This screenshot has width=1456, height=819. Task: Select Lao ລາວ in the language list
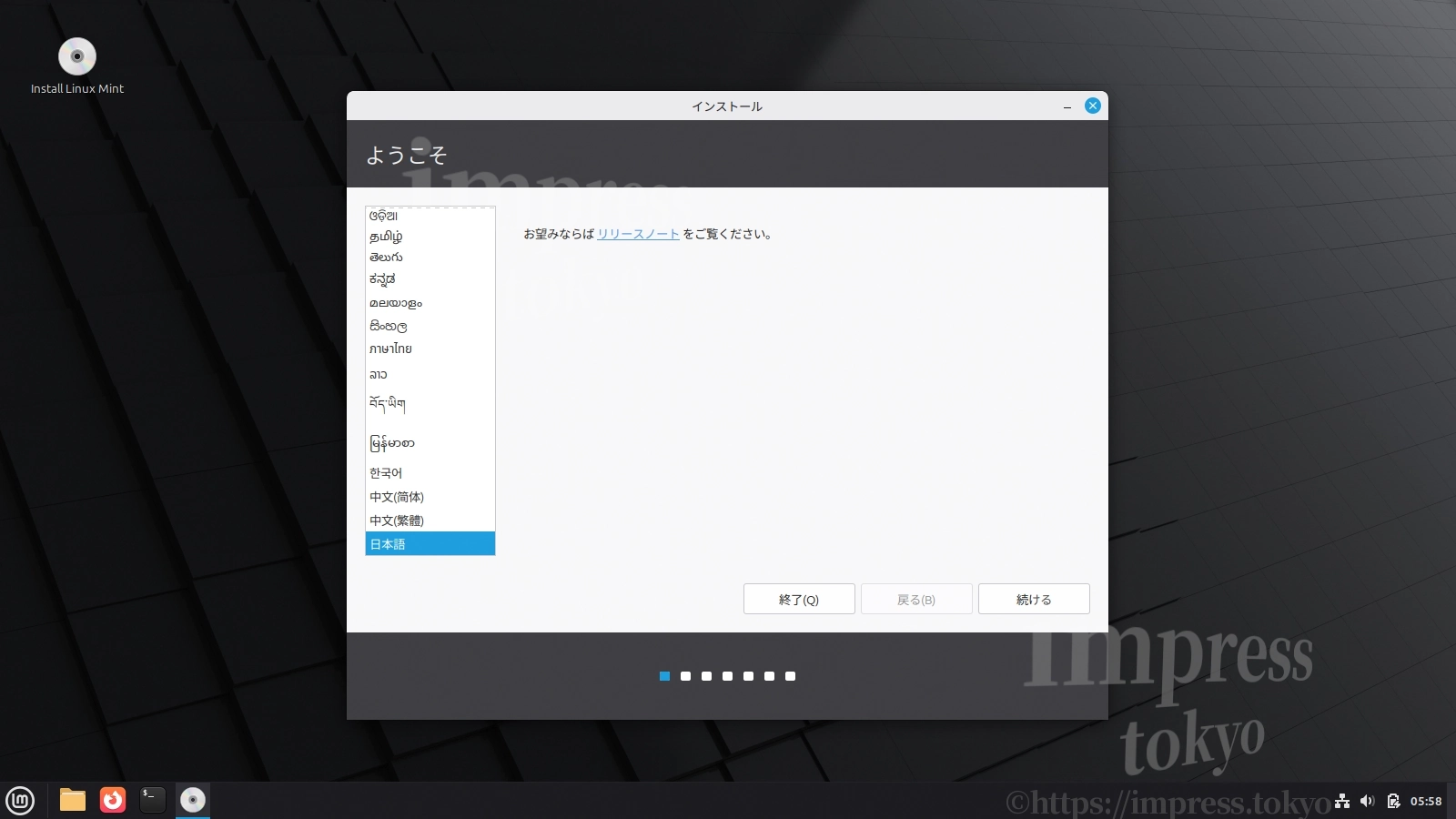pyautogui.click(x=430, y=374)
